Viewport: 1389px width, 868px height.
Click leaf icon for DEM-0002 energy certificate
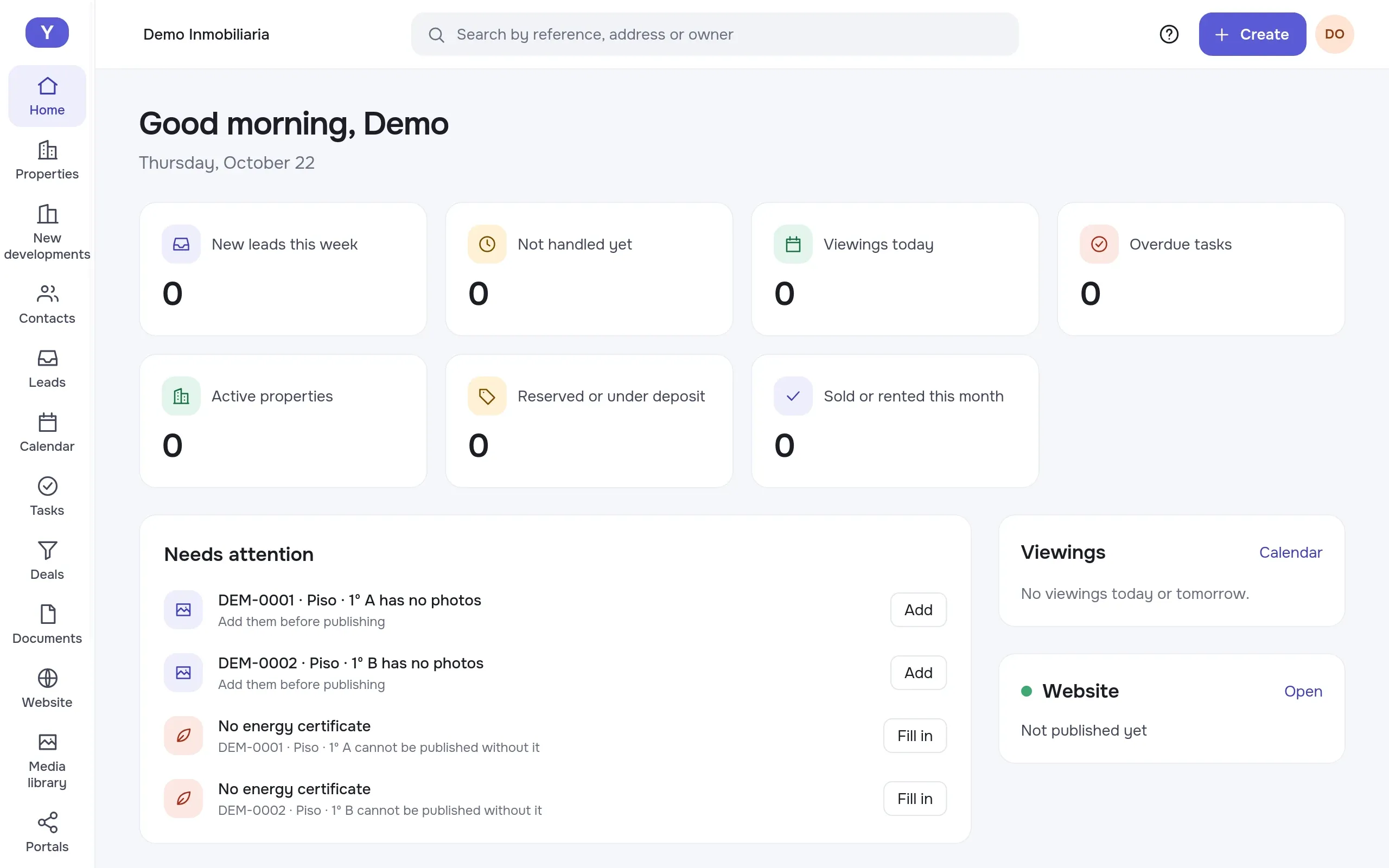(183, 799)
